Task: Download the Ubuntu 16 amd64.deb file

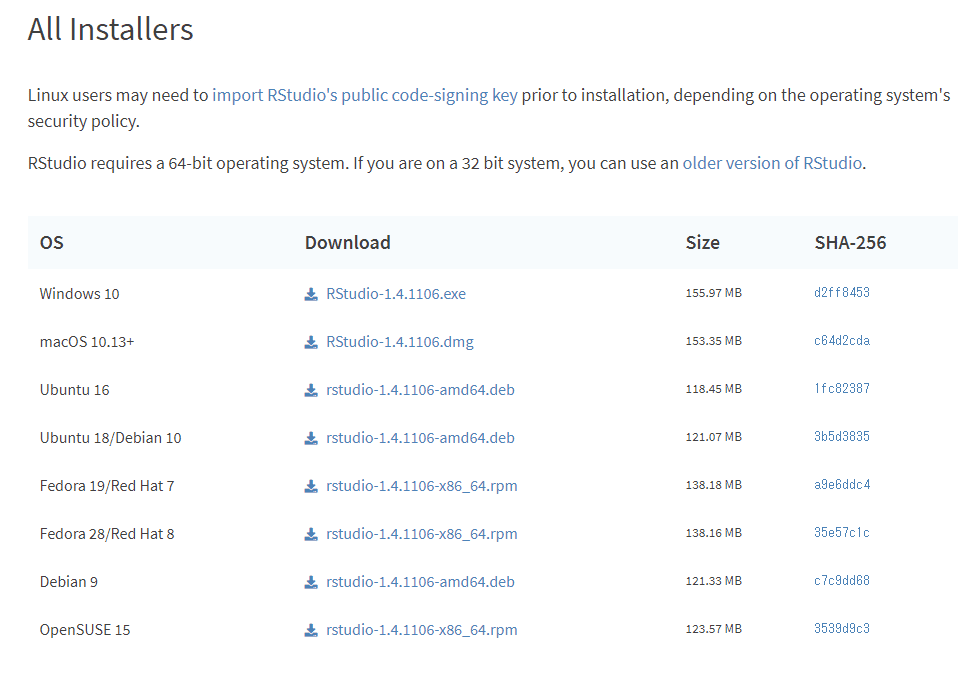Action: 420,390
